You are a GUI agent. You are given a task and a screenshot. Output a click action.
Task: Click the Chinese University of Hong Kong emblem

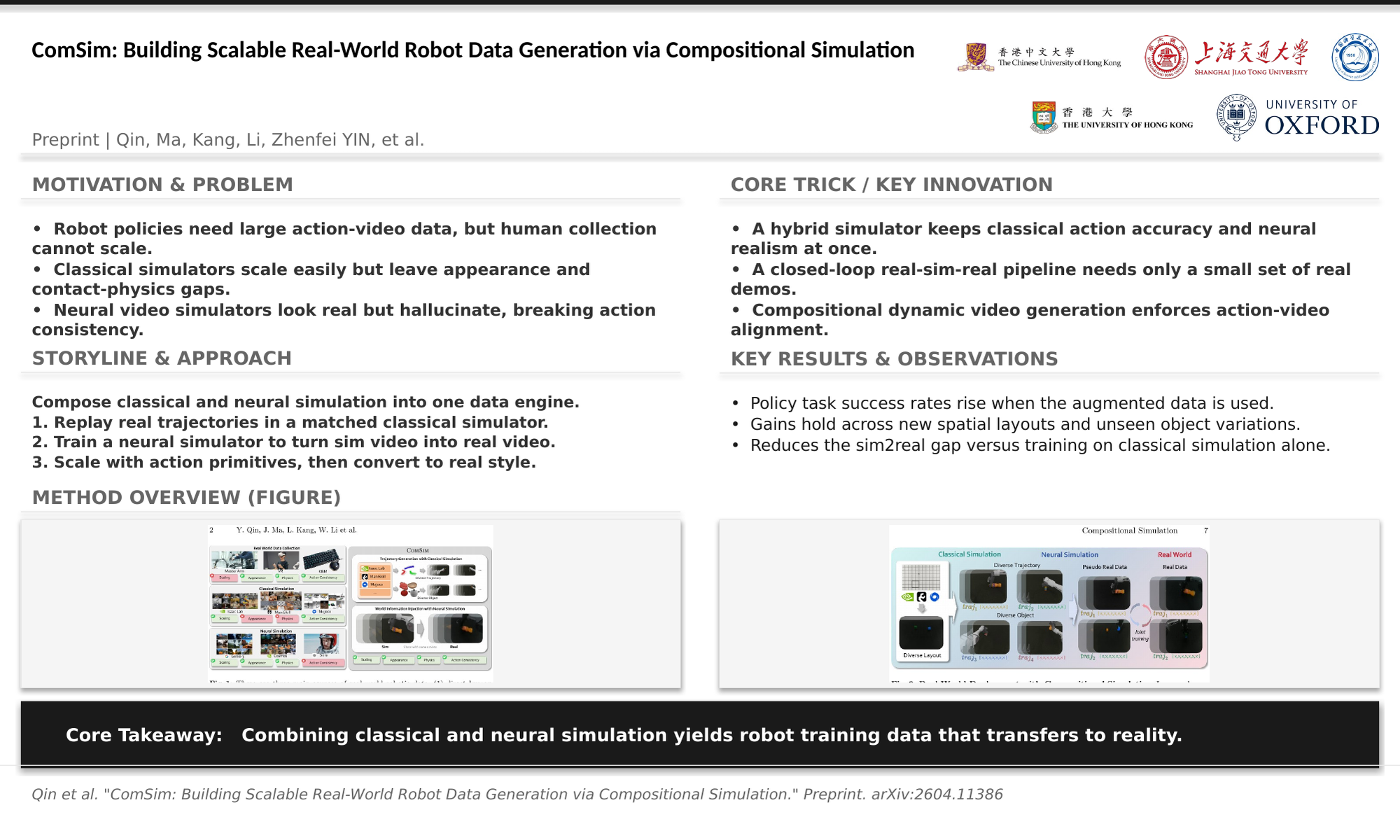pyautogui.click(x=976, y=57)
